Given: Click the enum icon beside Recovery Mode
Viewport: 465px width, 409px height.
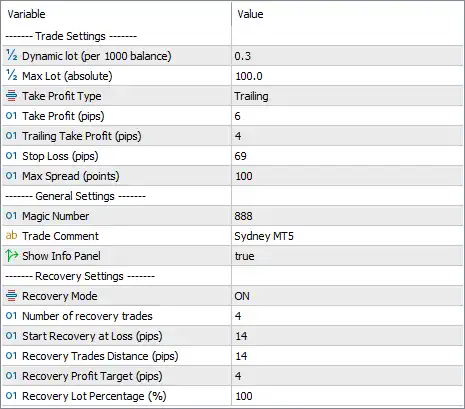Looking at the screenshot, I should coord(12,296).
